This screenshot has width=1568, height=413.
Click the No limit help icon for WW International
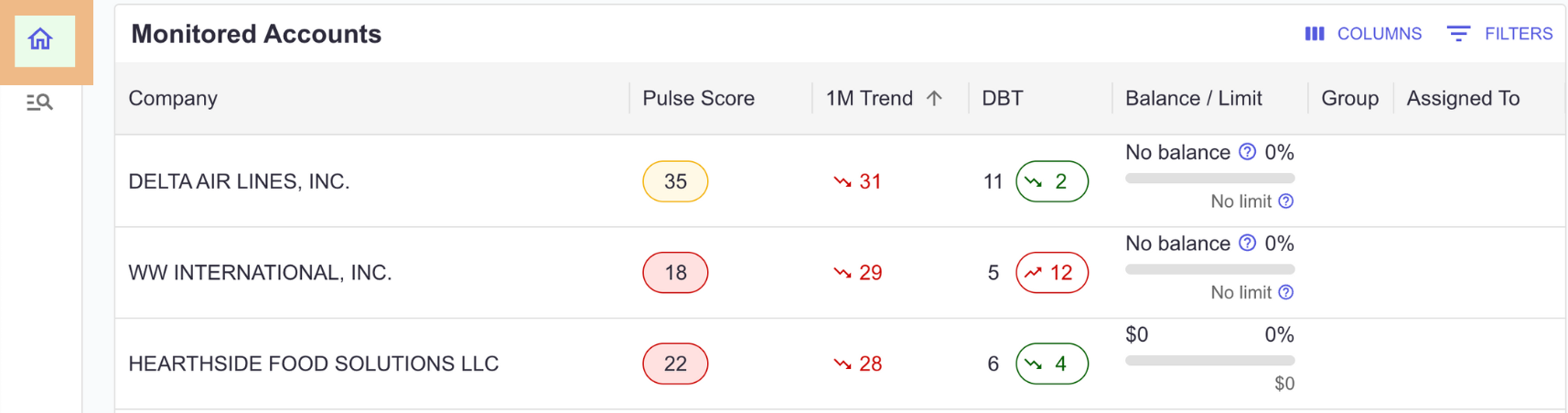pyautogui.click(x=1286, y=293)
